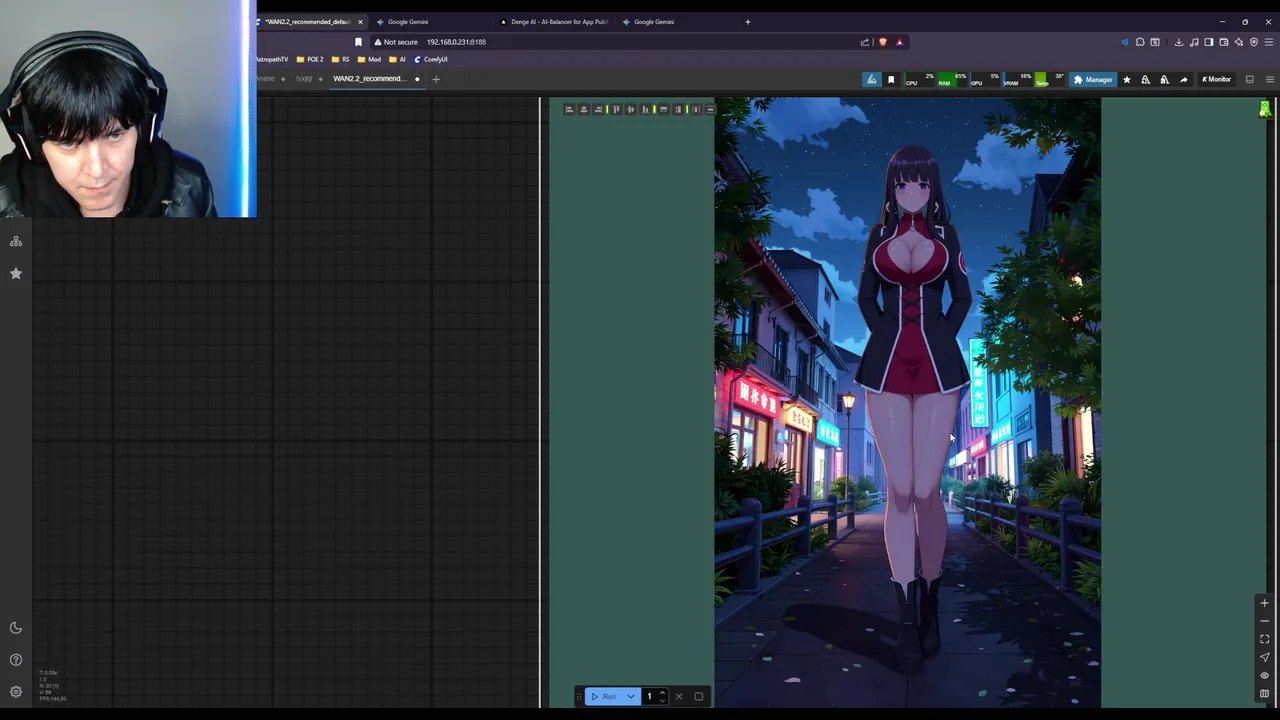Click the Brave Shields lion icon
Screen dimensions: 1280x720
click(x=882, y=42)
